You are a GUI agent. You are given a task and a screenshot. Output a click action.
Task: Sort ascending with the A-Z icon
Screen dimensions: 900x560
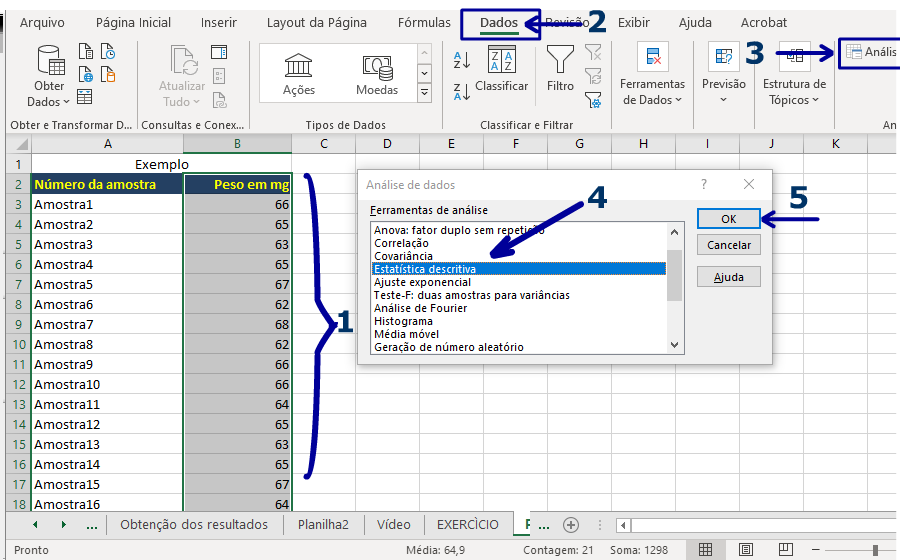pyautogui.click(x=461, y=59)
